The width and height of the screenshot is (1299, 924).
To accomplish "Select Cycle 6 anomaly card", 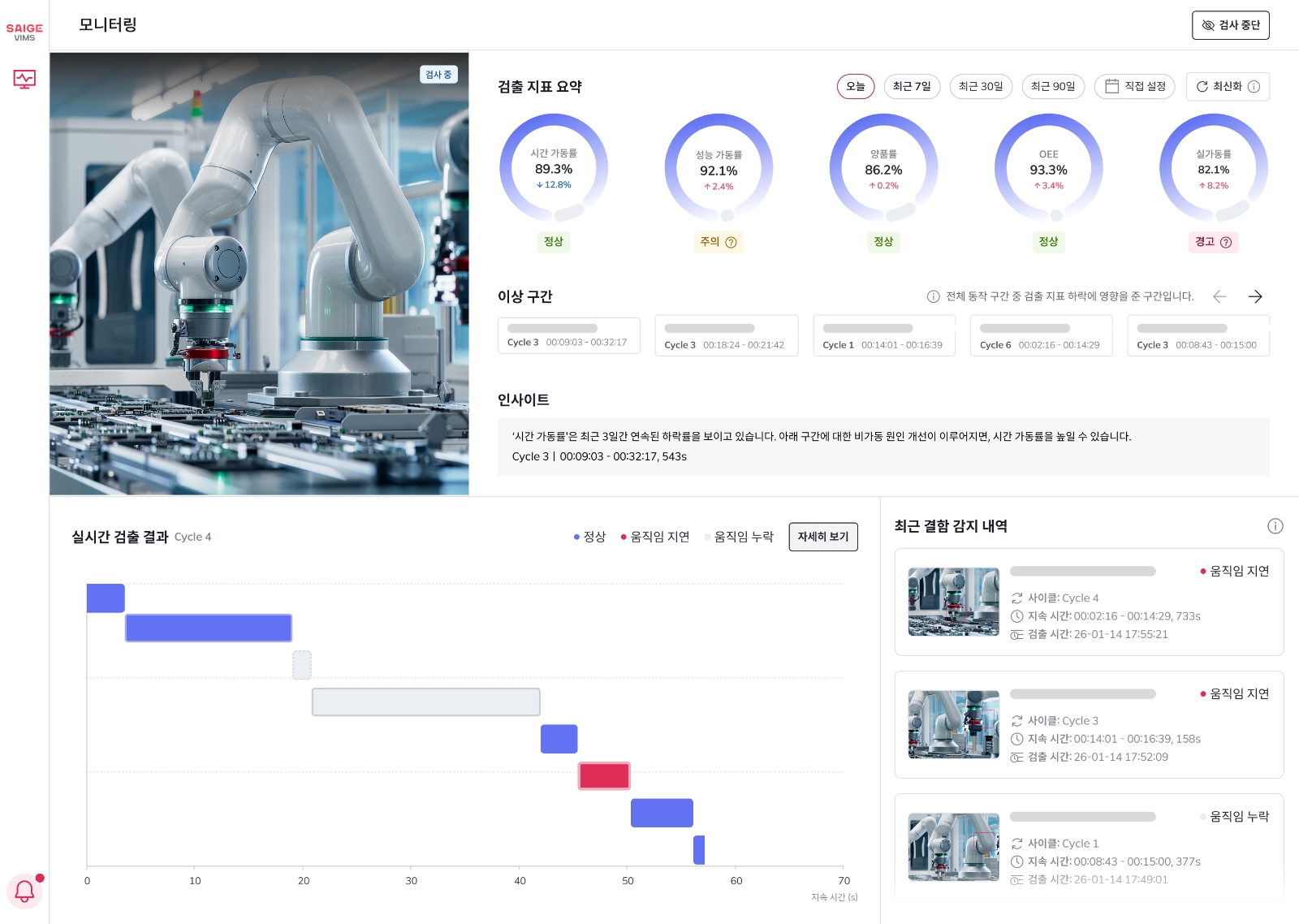I will [x=1041, y=336].
